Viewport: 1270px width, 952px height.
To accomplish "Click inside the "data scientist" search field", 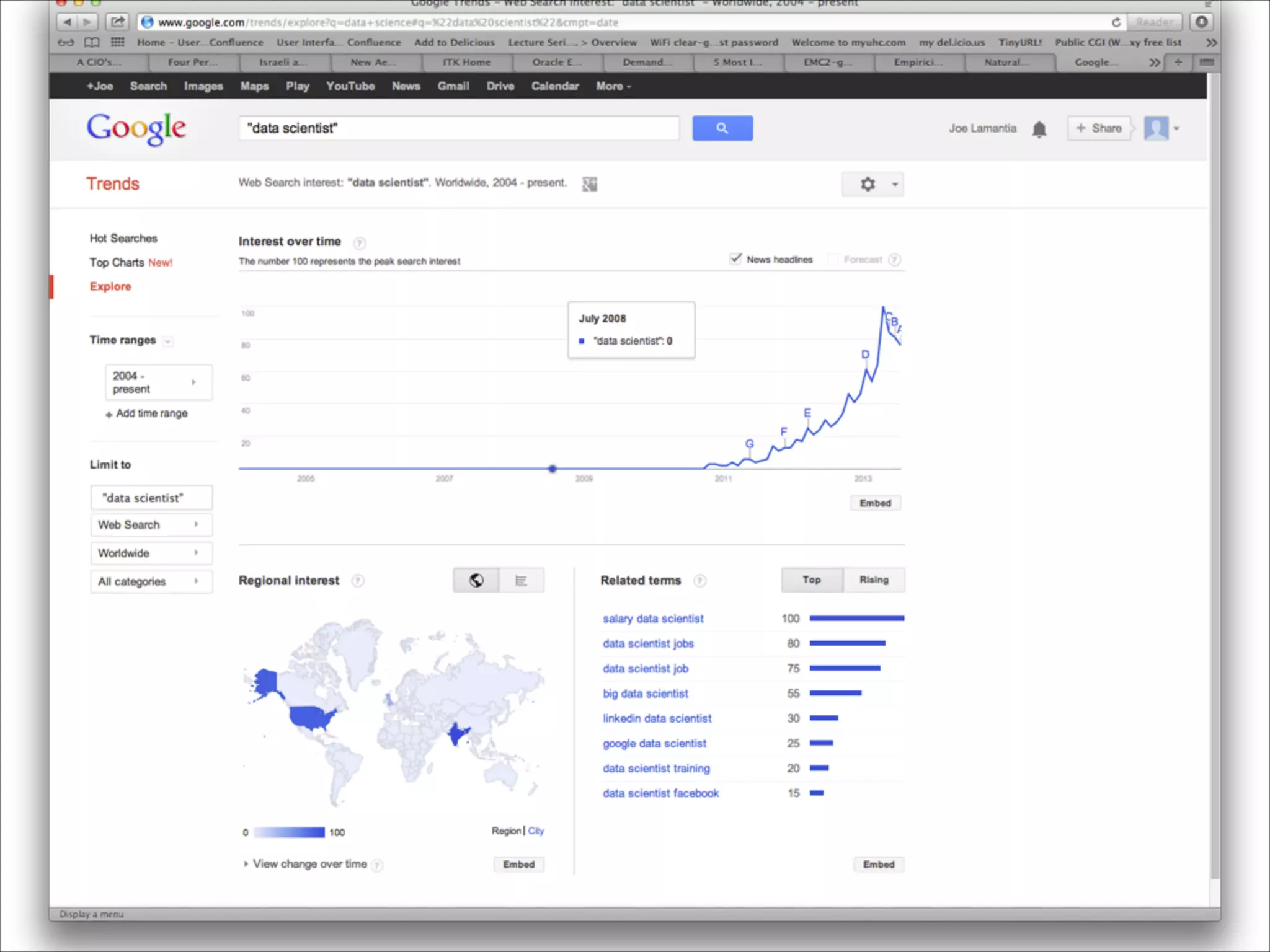I will (x=459, y=128).
